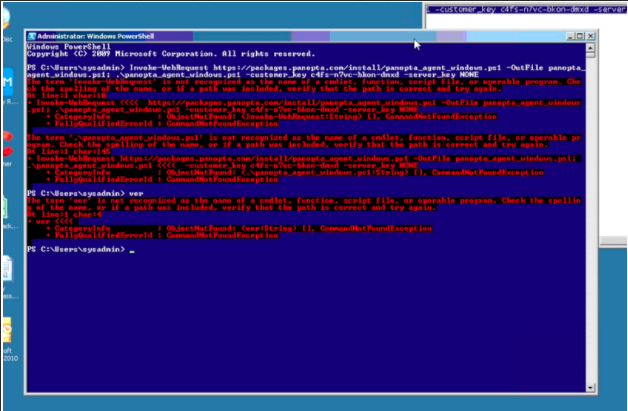Screen dimensions: 628x411
Task: Open the red desktop shortcut icon
Action: coord(8,144)
